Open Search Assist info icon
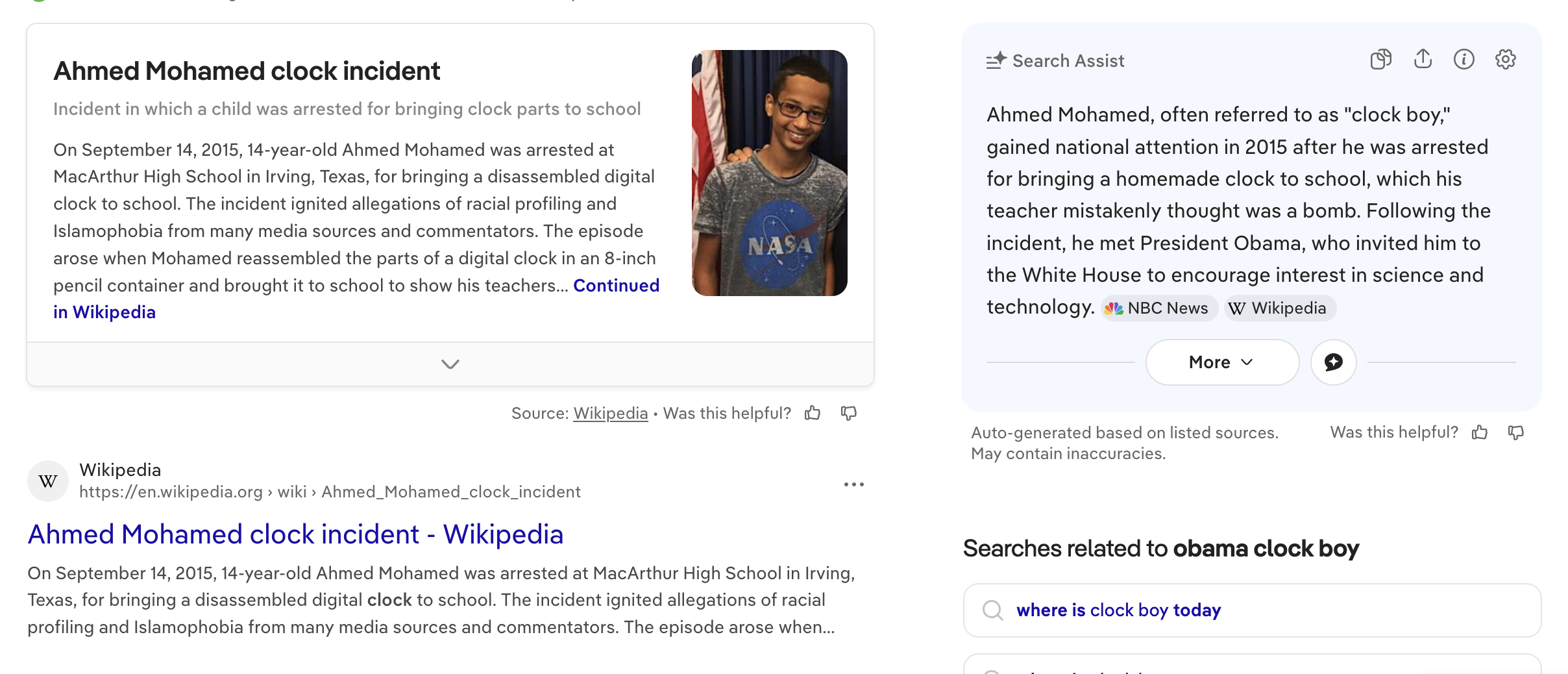This screenshot has width=1568, height=674. pos(1464,60)
